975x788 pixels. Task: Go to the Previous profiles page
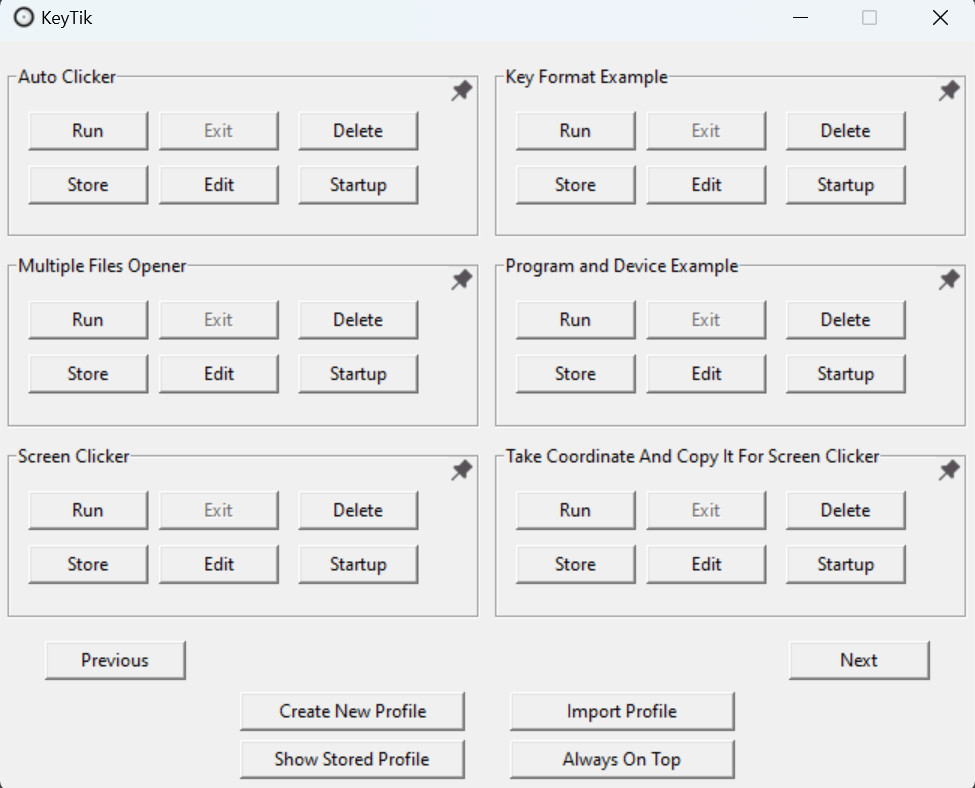(x=115, y=660)
